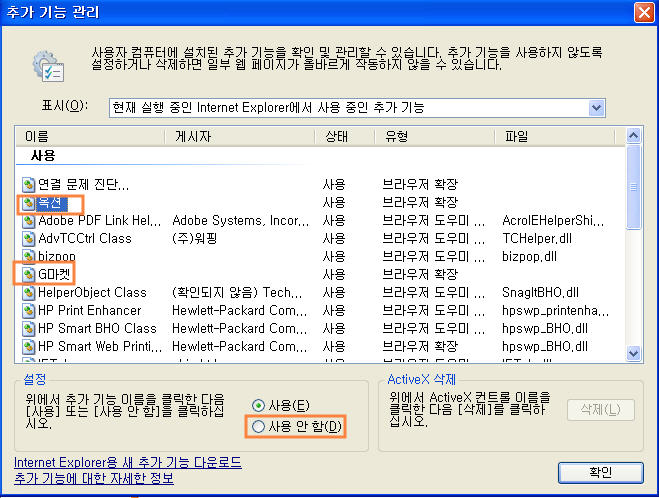Select HP Smart Web Printing add-on name
Image resolution: width=659 pixels, height=498 pixels.
(x=100, y=347)
